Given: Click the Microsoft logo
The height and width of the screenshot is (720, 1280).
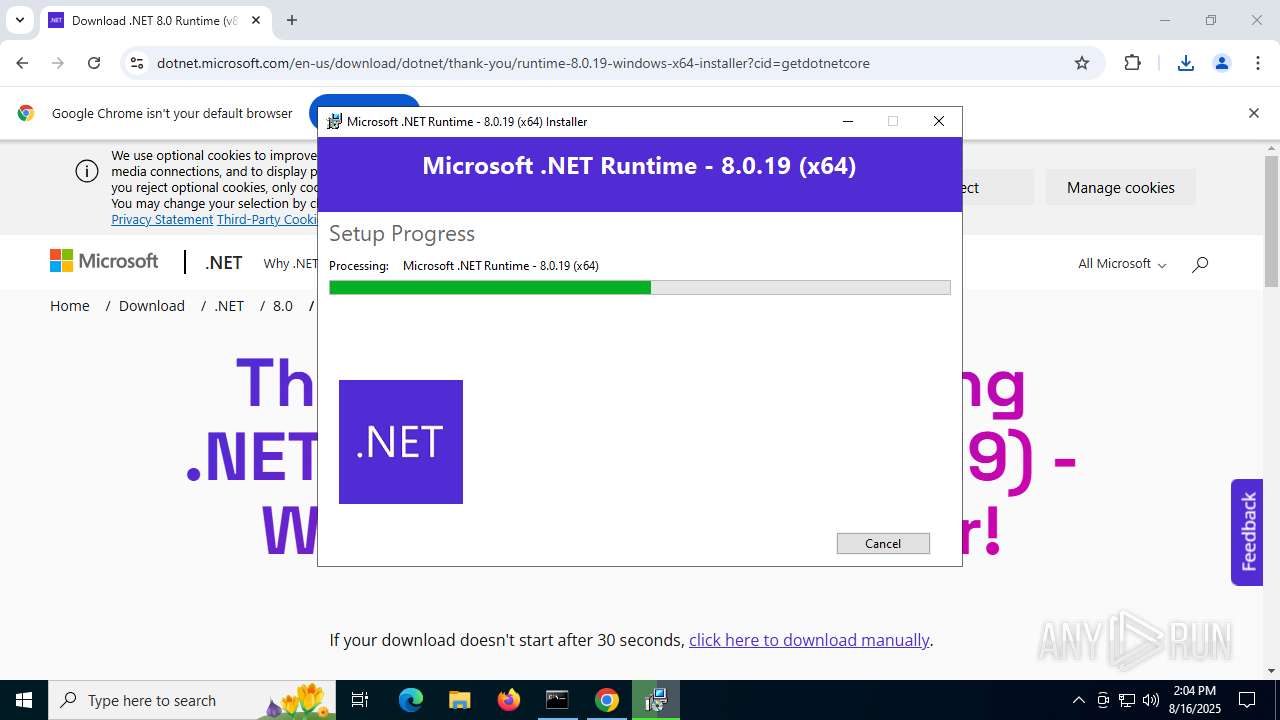Looking at the screenshot, I should (104, 261).
